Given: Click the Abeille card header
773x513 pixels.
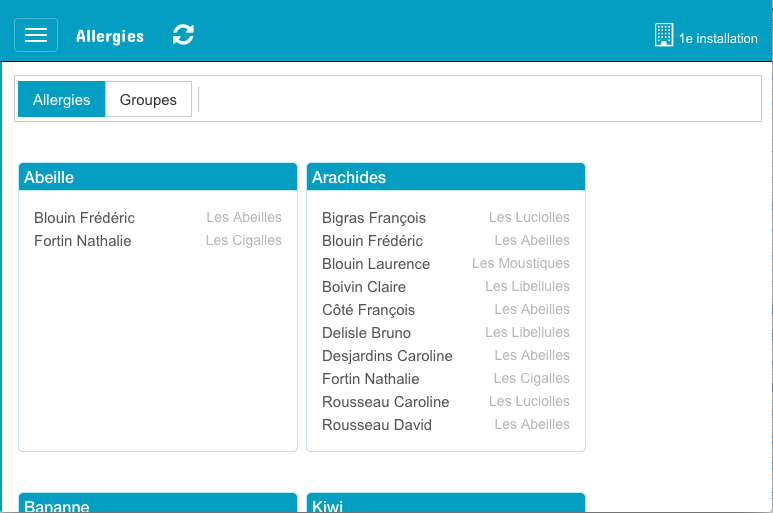Looking at the screenshot, I should click(x=158, y=177).
